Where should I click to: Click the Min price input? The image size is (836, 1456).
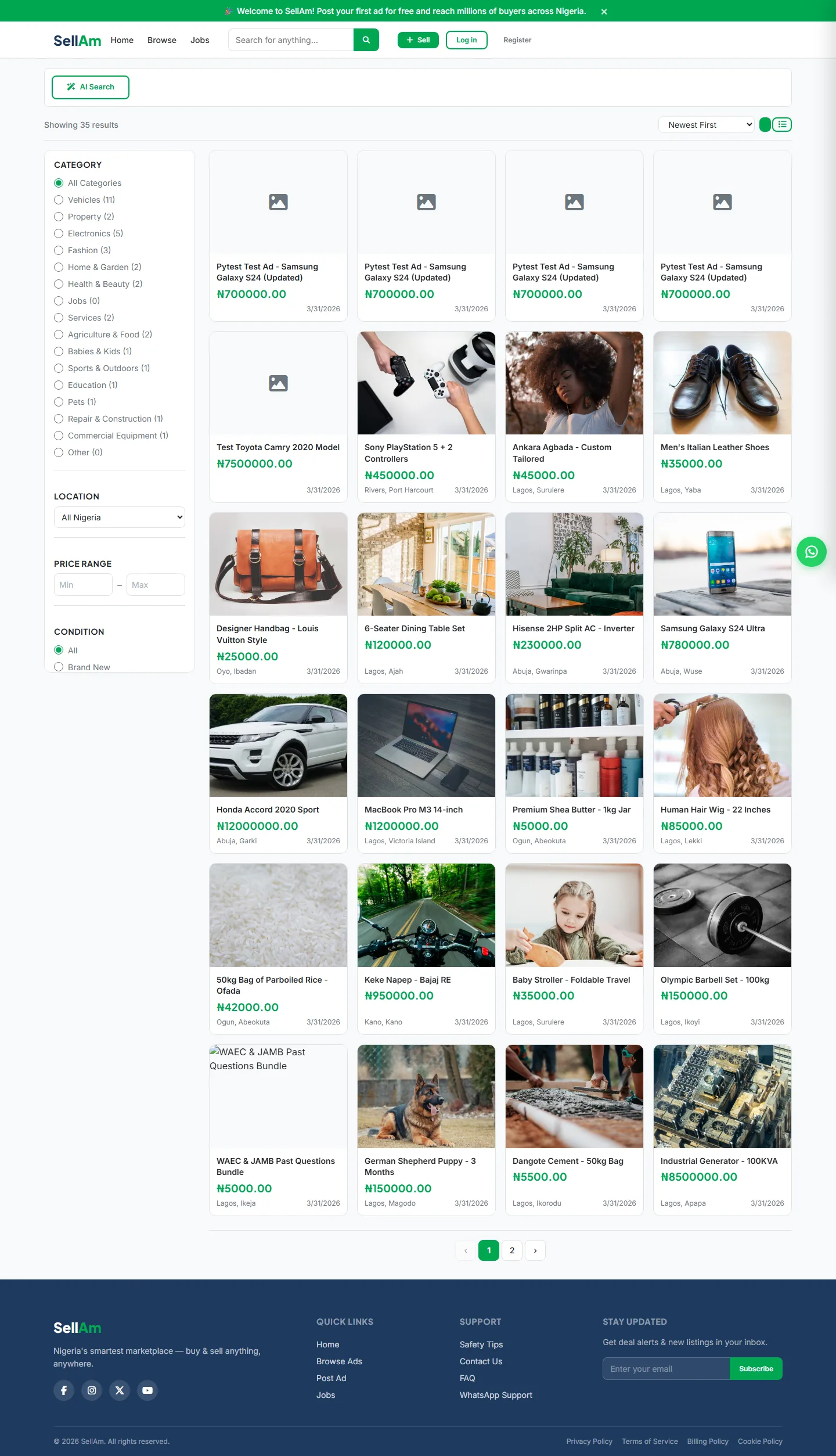[x=83, y=585]
